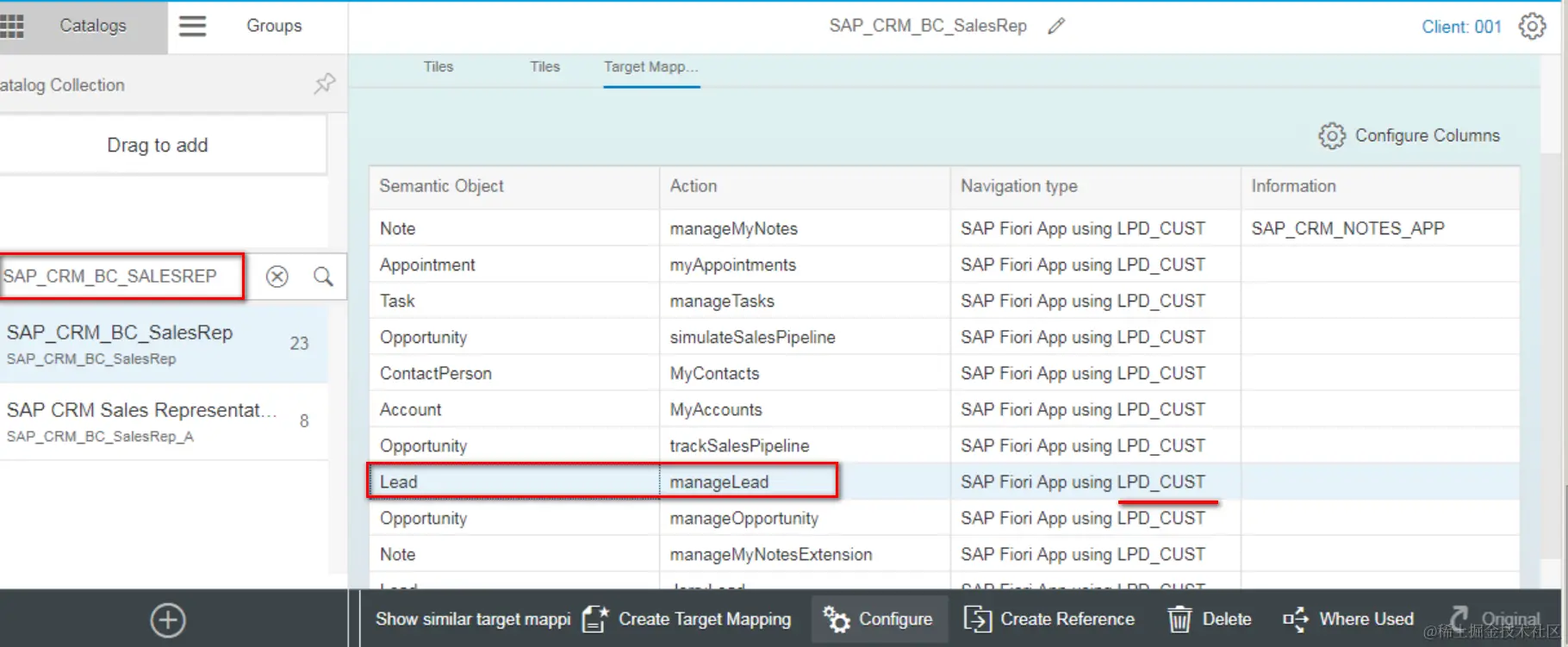Sort by Semantic Object column header
The width and height of the screenshot is (1568, 647).
pos(514,186)
